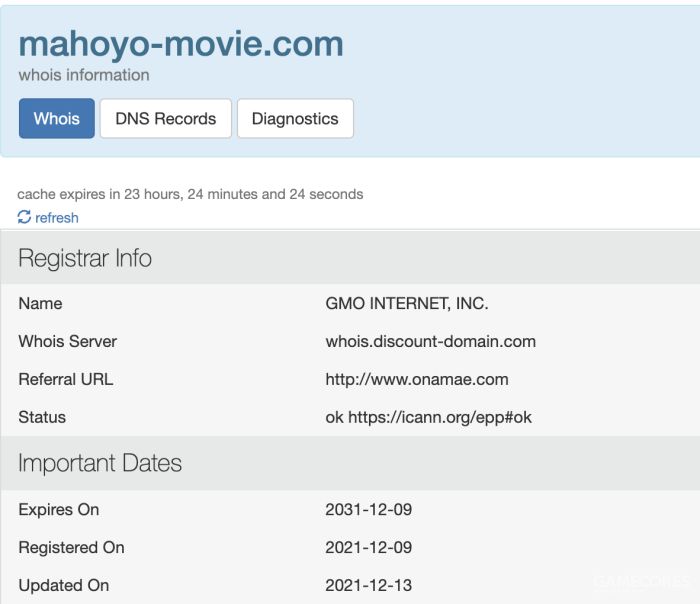
Task: Click the GMO INTERNET, INC. registrar name
Action: [407, 304]
